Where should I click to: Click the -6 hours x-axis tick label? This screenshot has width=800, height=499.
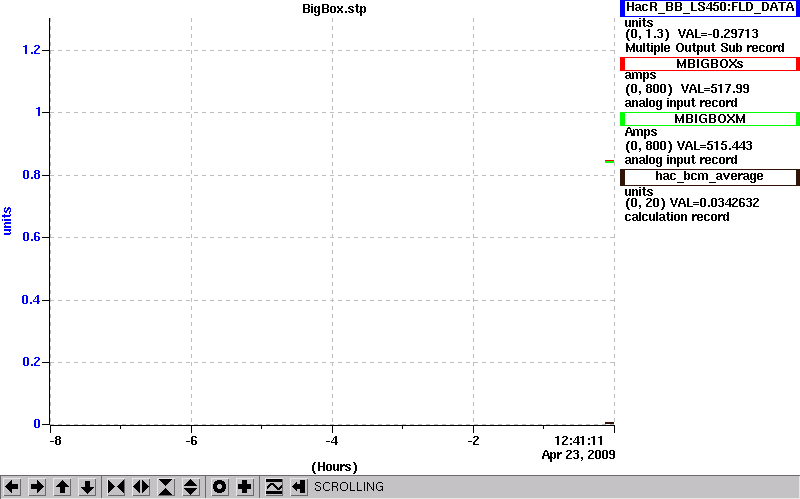191,440
